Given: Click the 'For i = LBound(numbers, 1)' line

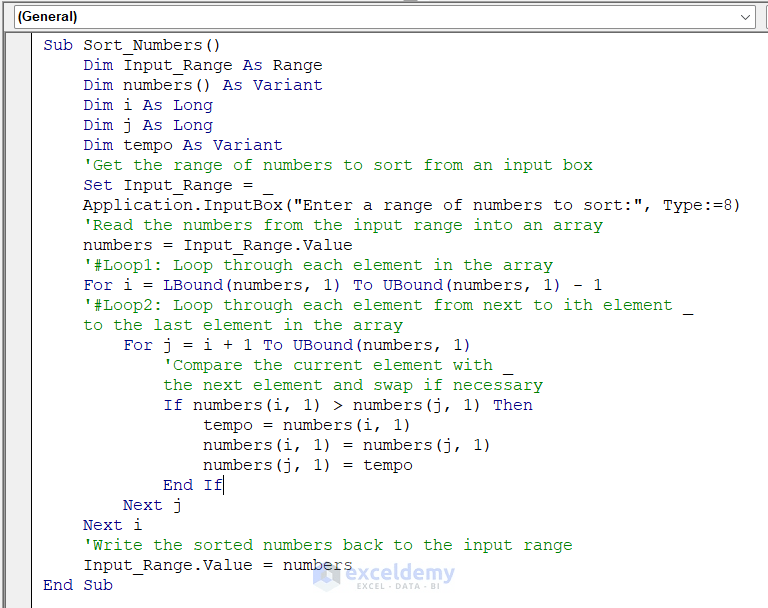Looking at the screenshot, I should pyautogui.click(x=342, y=285).
